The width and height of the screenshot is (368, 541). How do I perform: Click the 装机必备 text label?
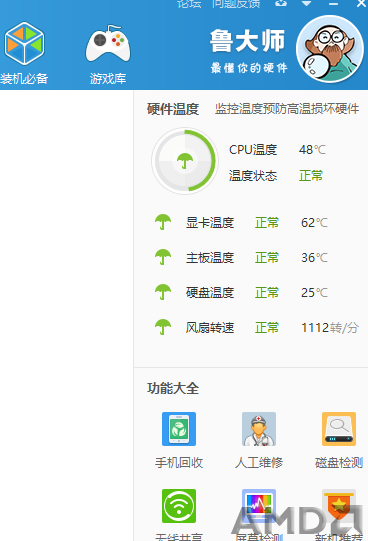tap(24, 79)
